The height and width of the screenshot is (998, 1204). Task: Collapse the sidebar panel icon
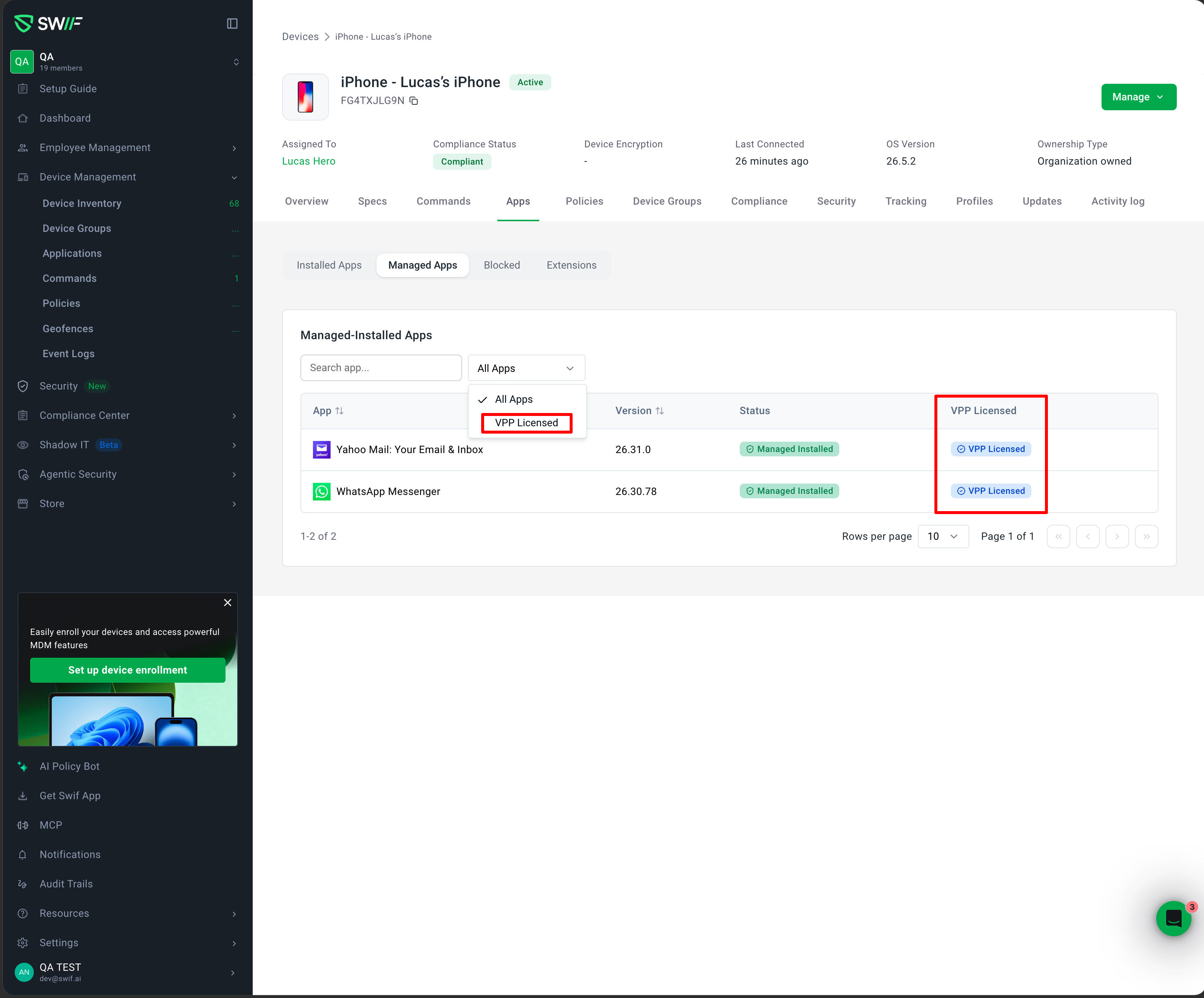click(232, 24)
